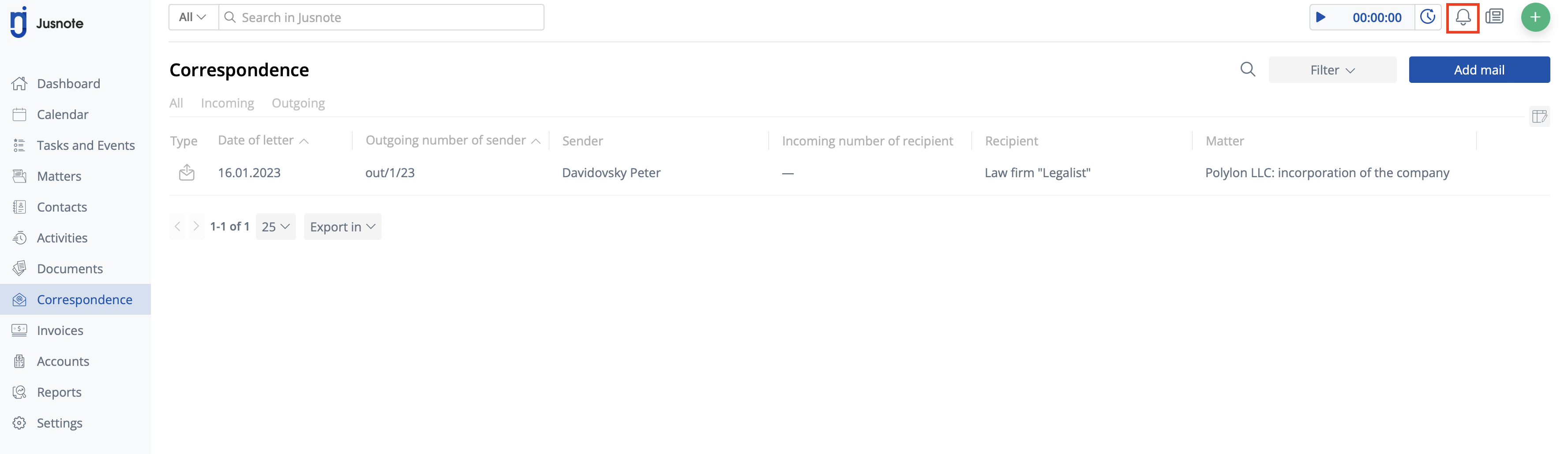Click sender Davidovsky Peter
This screenshot has height=454, width=1568.
click(611, 173)
